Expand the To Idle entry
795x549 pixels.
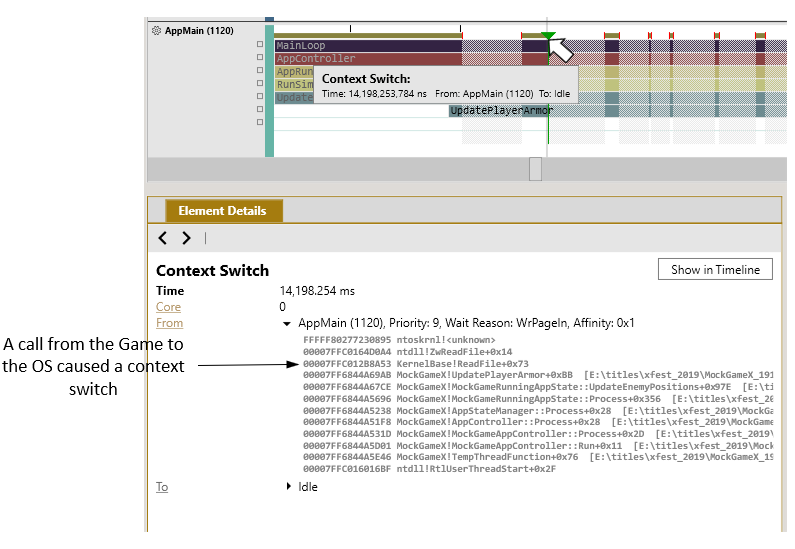pyautogui.click(x=288, y=487)
